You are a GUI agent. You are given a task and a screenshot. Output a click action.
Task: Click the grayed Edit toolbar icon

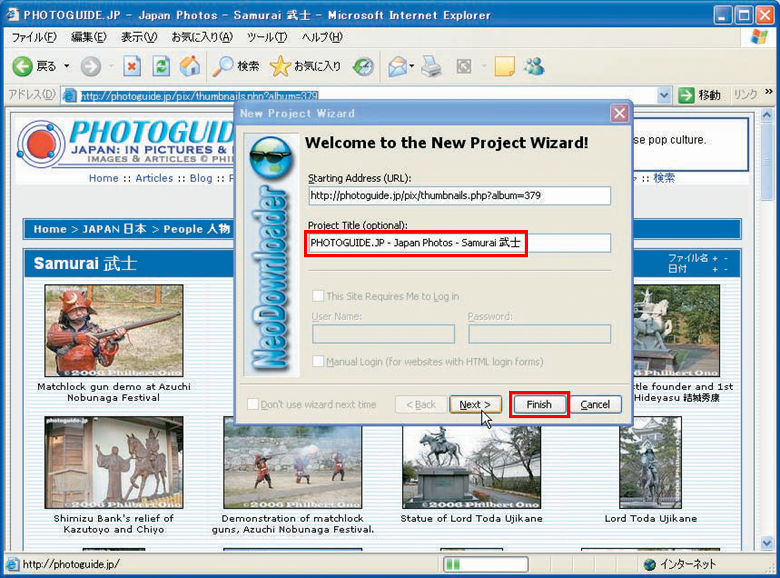tap(464, 66)
